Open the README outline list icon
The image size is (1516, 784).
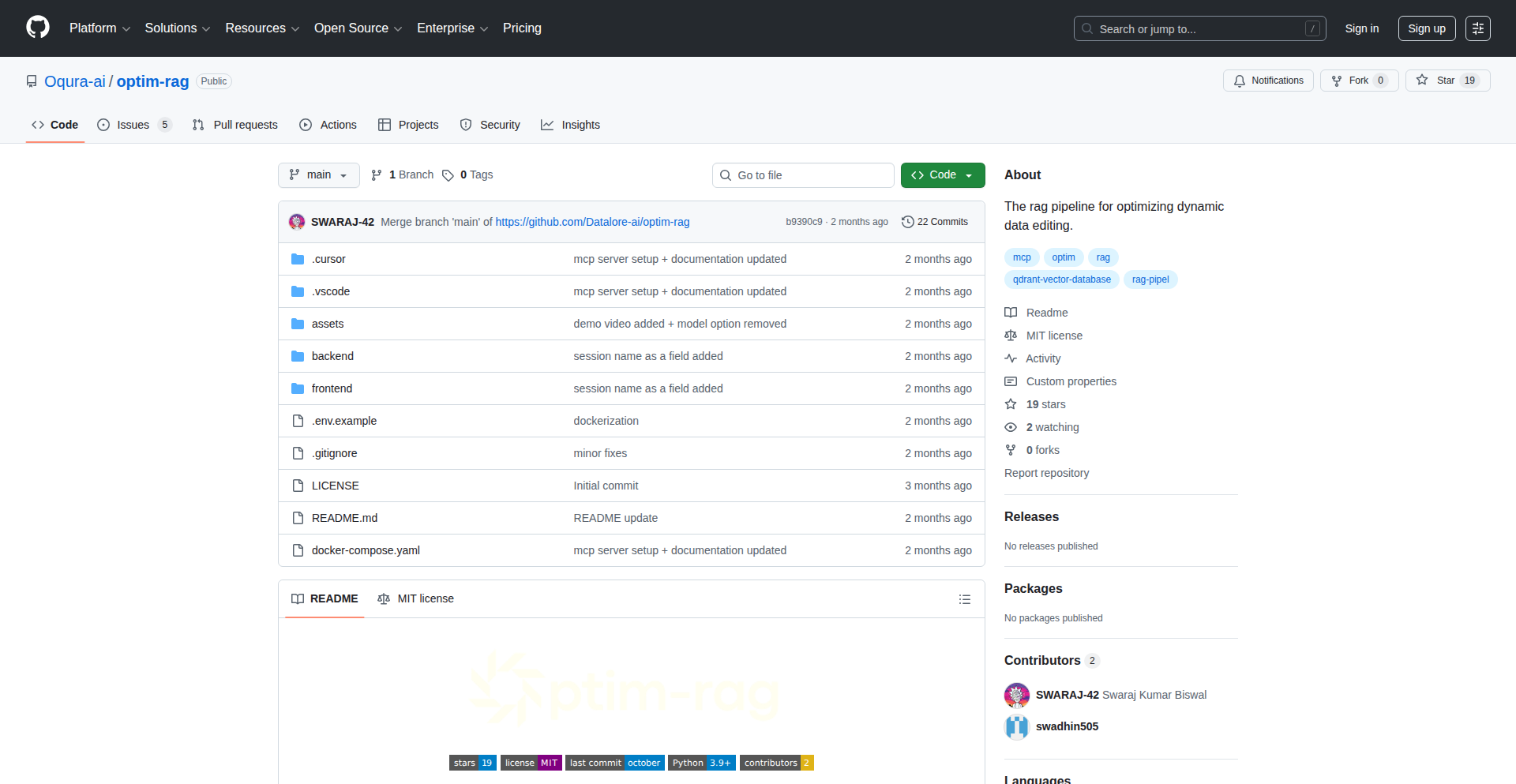click(965, 599)
